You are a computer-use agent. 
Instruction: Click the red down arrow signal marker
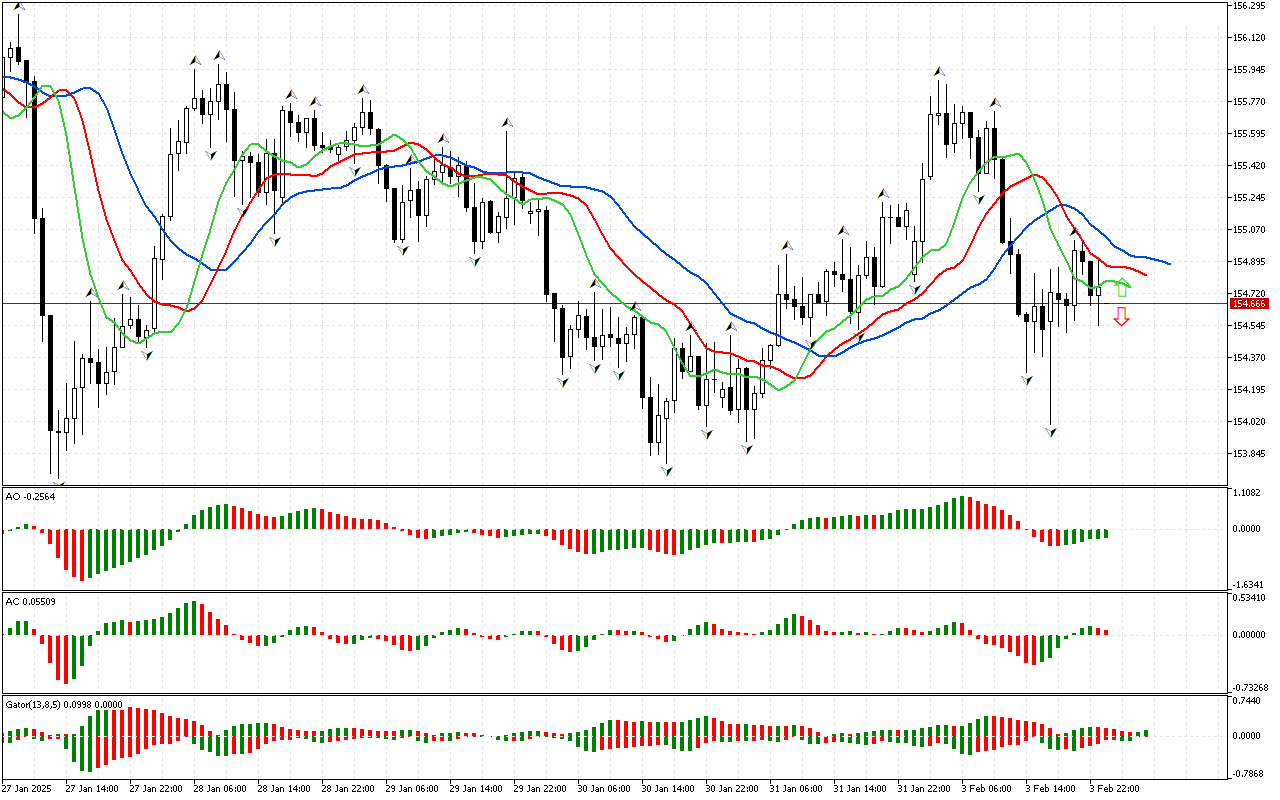pos(1122,317)
